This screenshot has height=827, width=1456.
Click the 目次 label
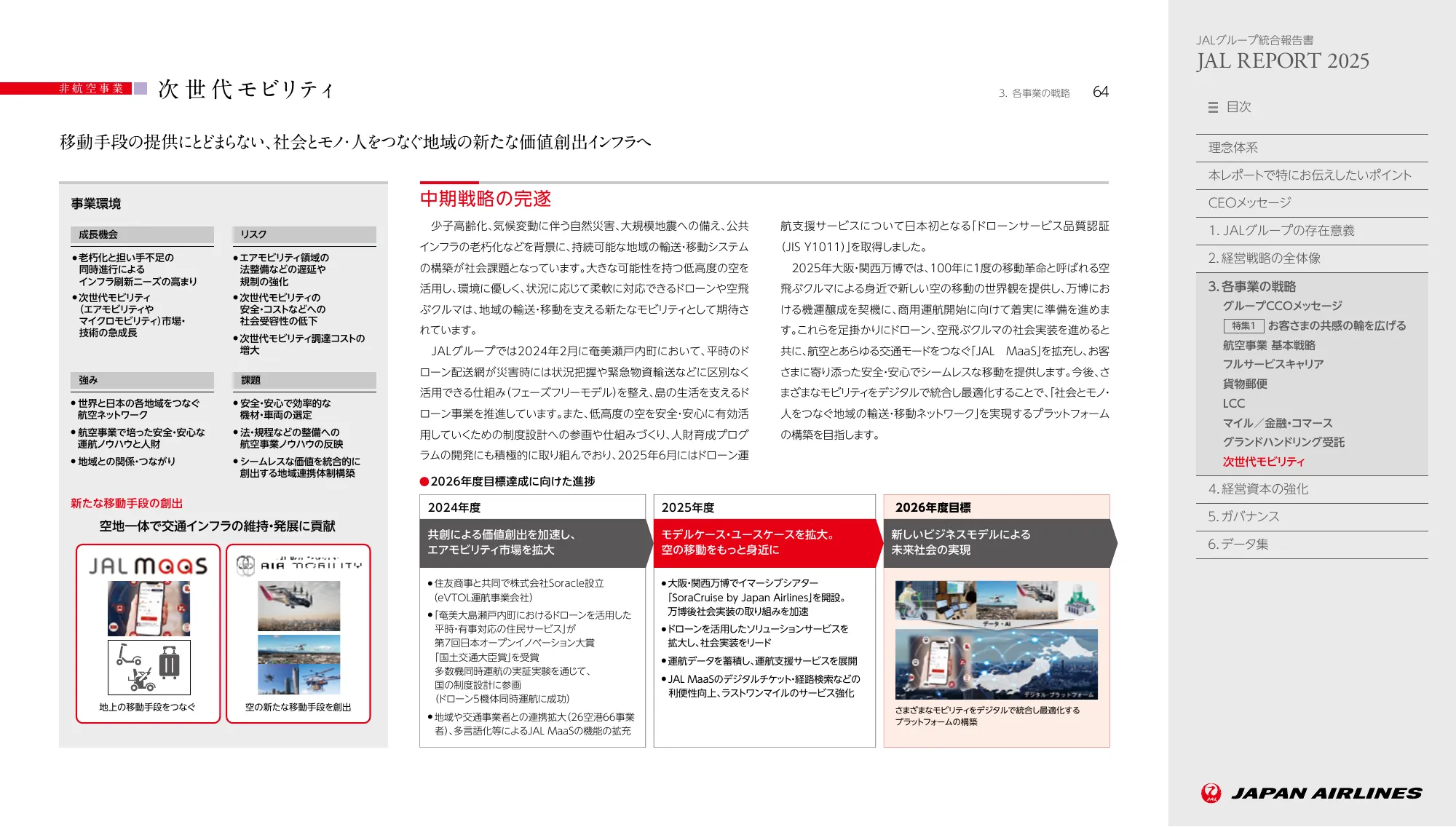[x=1239, y=107]
